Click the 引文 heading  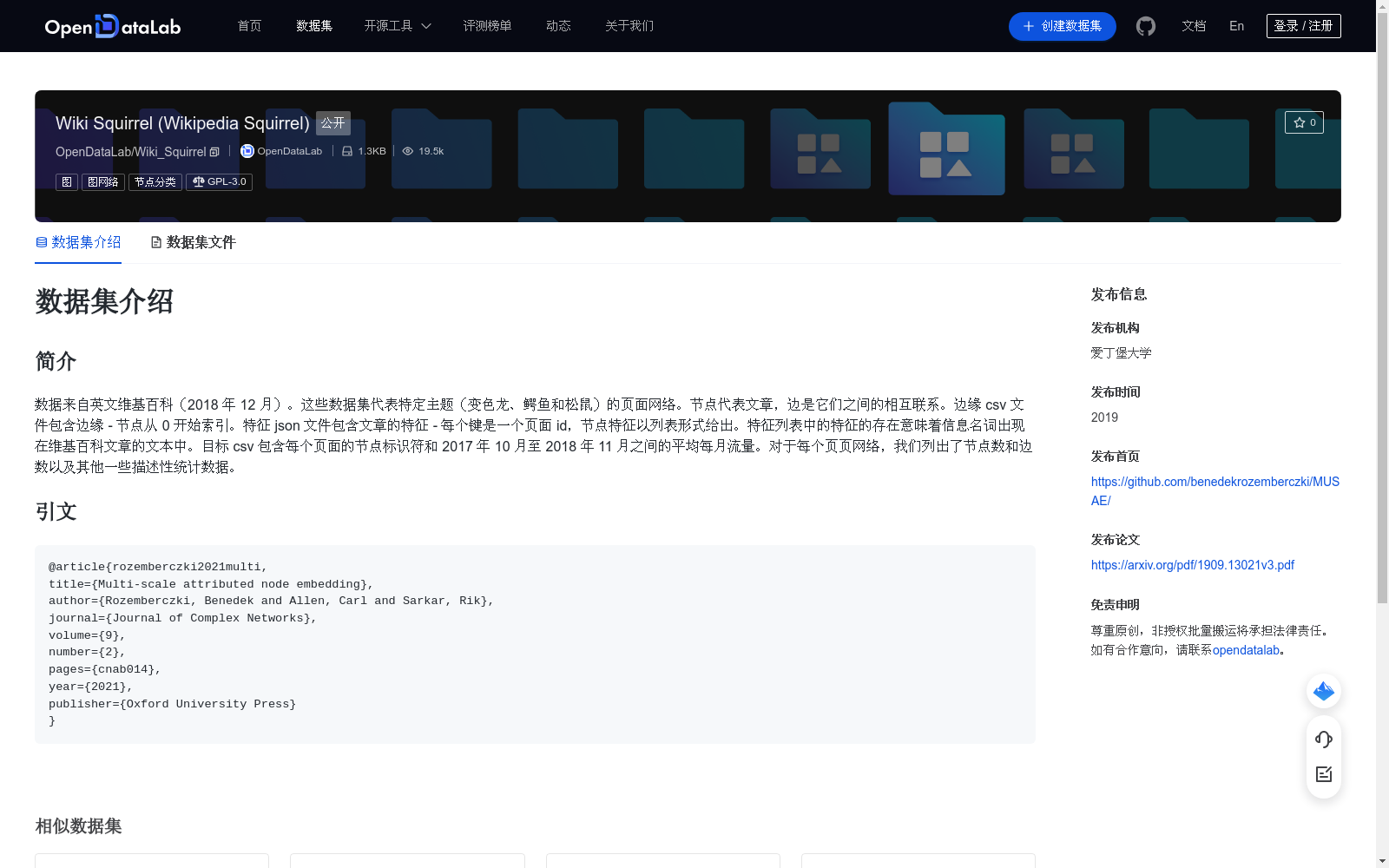(x=56, y=511)
